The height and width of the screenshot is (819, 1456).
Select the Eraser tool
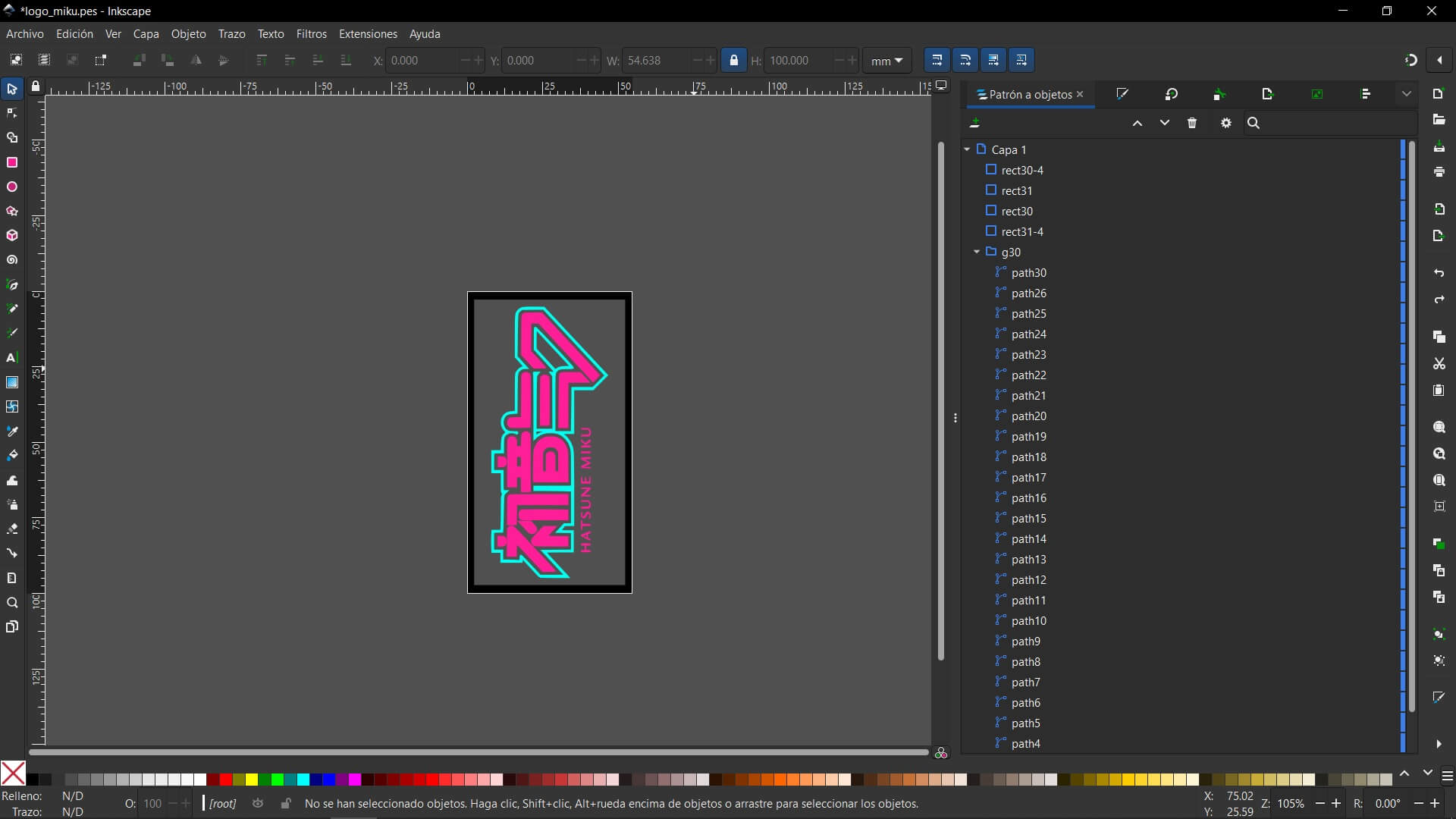coord(12,529)
